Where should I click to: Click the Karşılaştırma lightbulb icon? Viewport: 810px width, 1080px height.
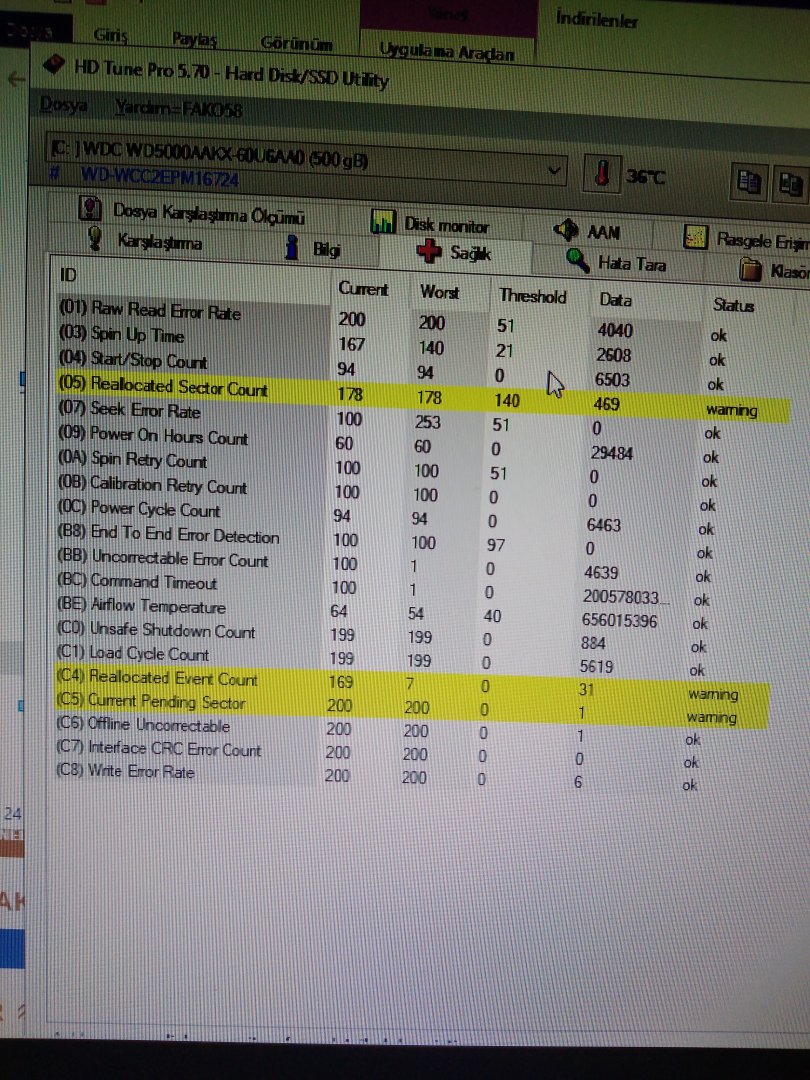coord(96,239)
